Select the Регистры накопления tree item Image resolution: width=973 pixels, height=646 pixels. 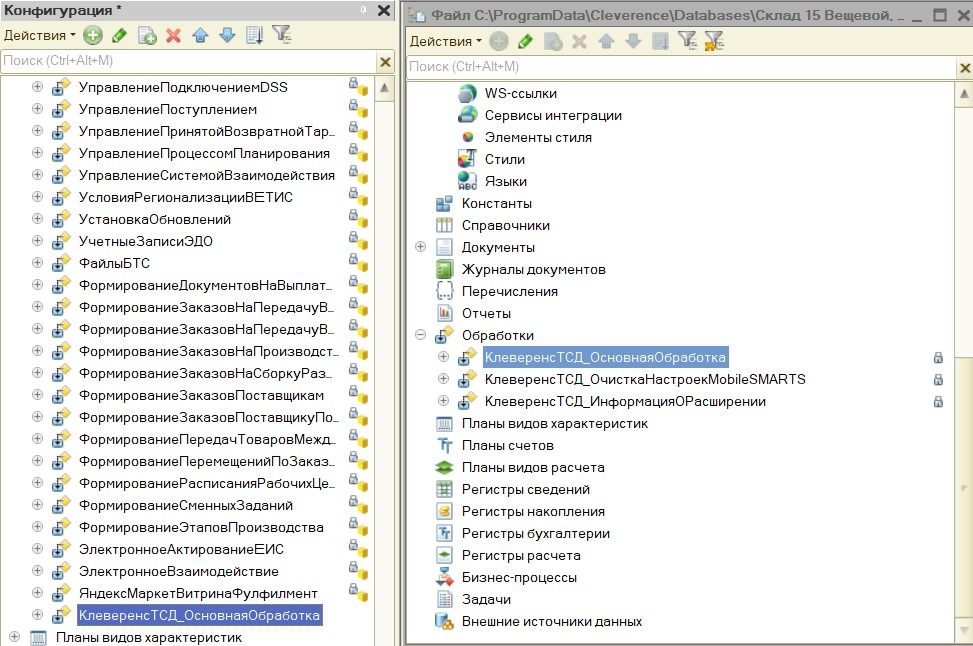(x=533, y=511)
